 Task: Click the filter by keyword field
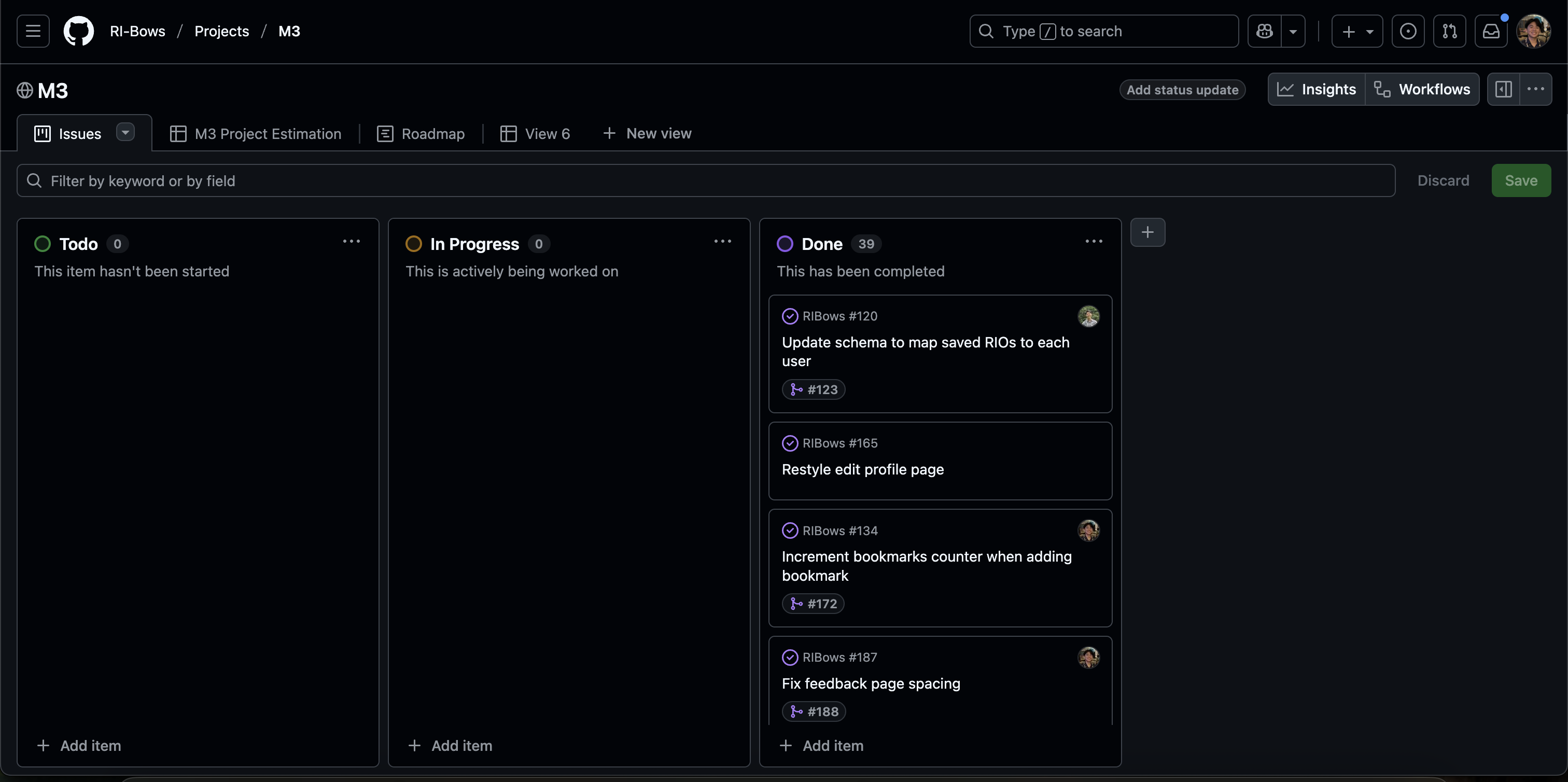click(706, 181)
